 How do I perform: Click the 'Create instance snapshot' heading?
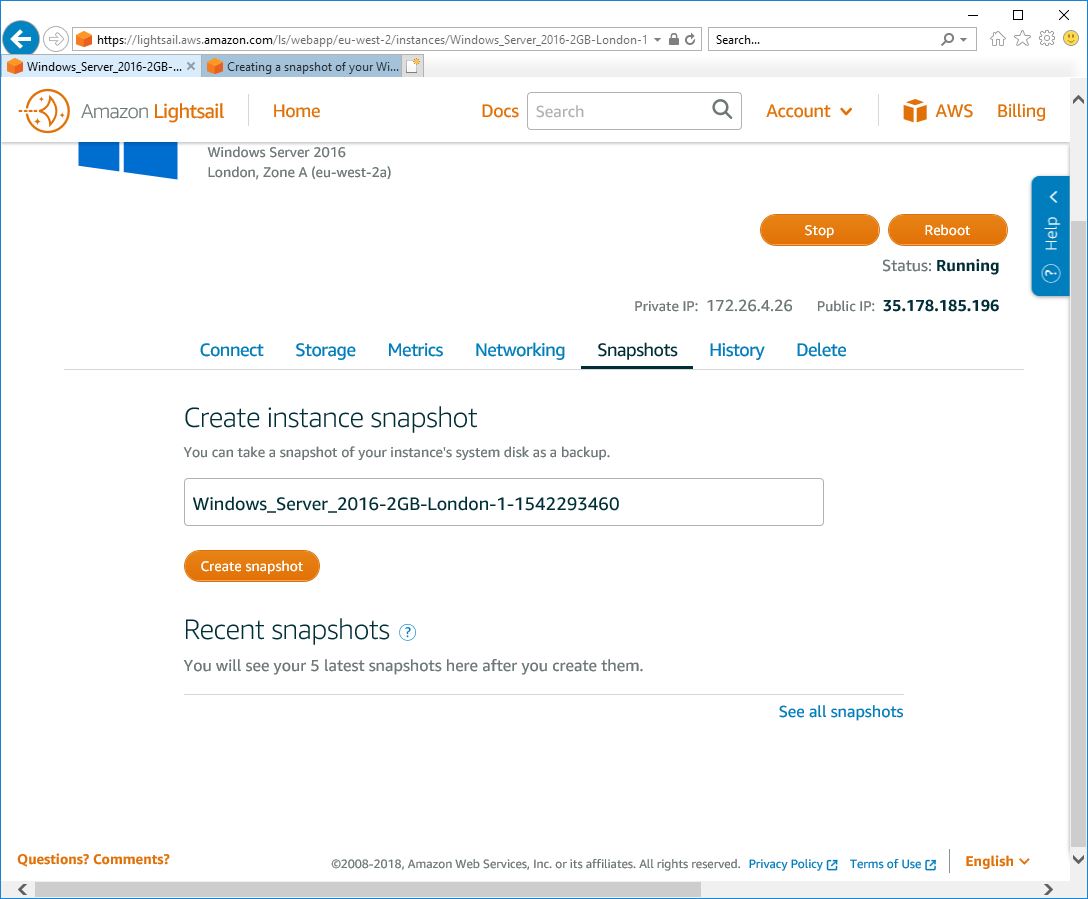click(x=330, y=418)
